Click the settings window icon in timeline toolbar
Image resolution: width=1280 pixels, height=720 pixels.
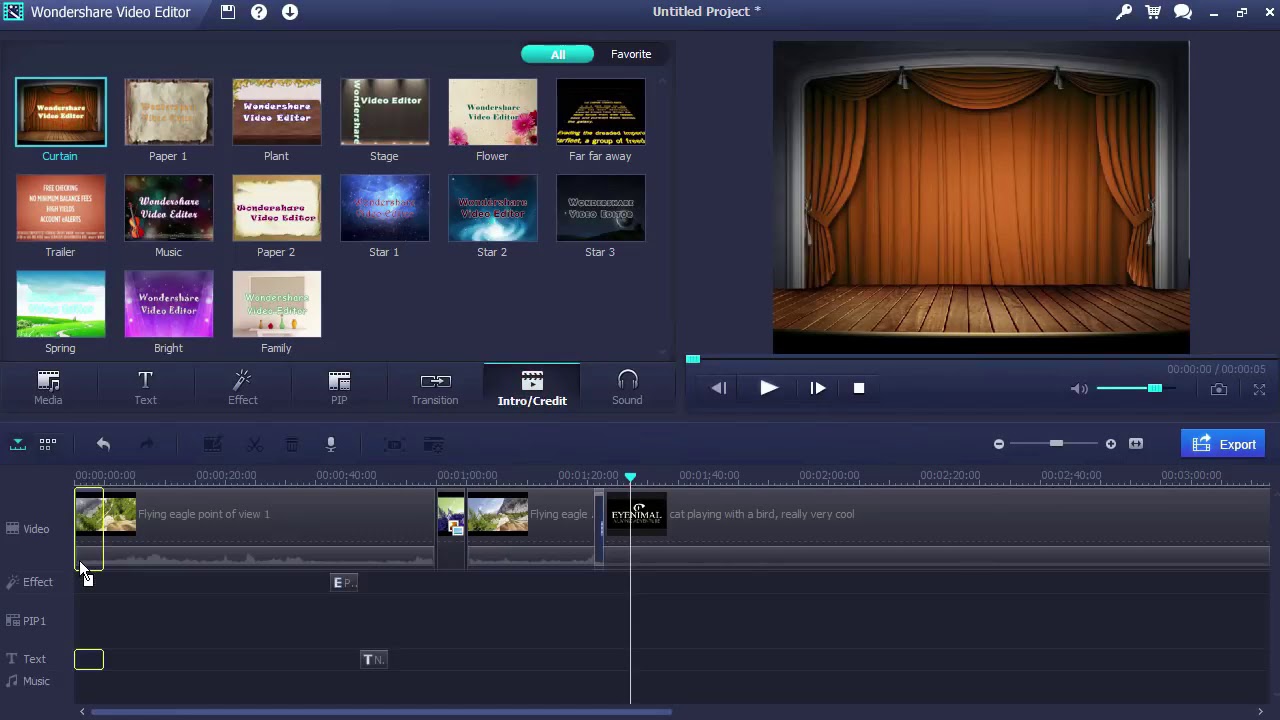[433, 444]
